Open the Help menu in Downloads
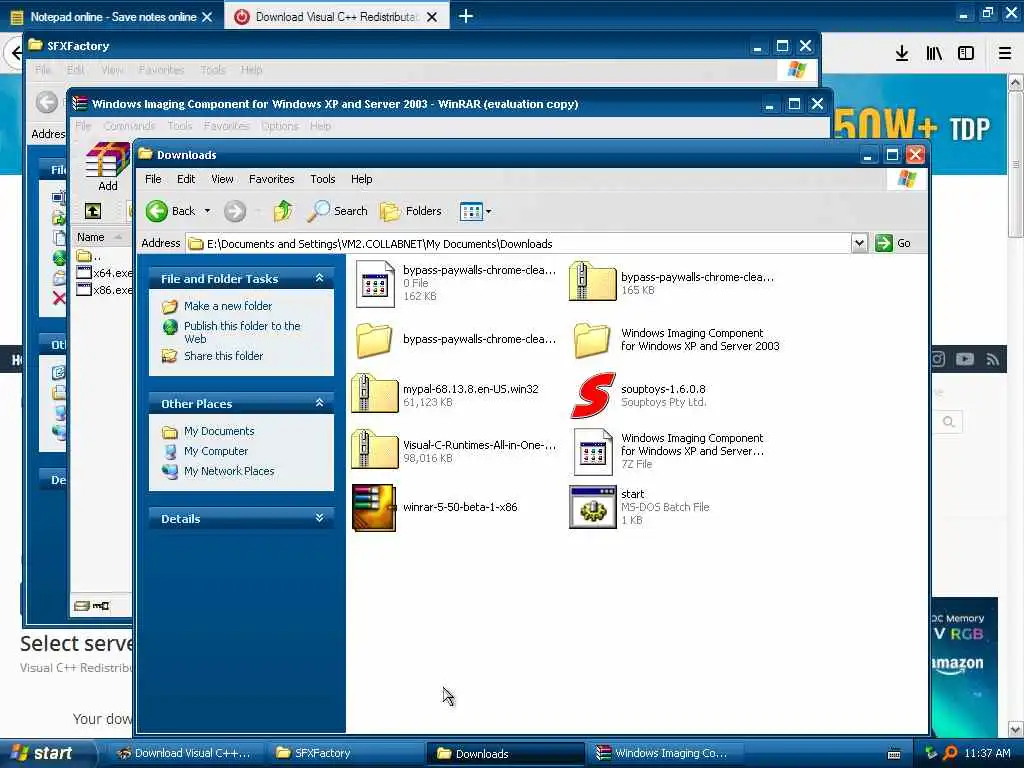Viewport: 1024px width, 768px height. 361,179
